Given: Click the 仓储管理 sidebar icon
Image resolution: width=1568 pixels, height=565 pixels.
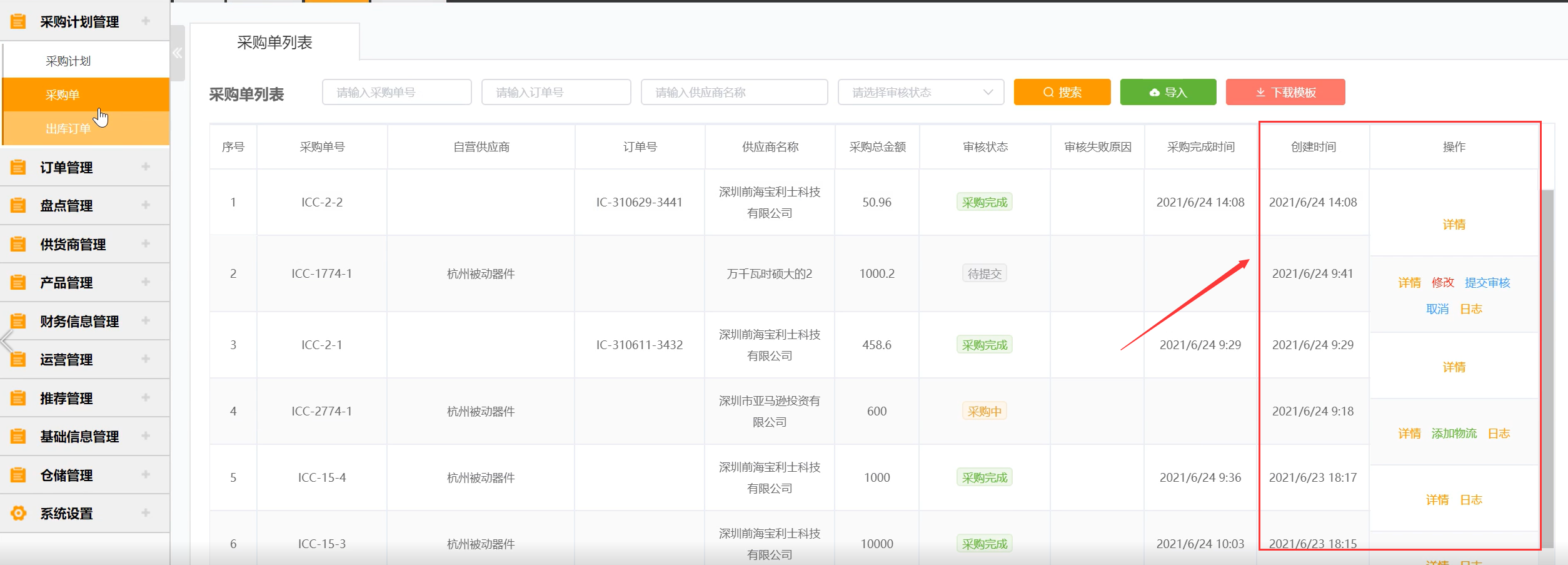Looking at the screenshot, I should tap(18, 474).
